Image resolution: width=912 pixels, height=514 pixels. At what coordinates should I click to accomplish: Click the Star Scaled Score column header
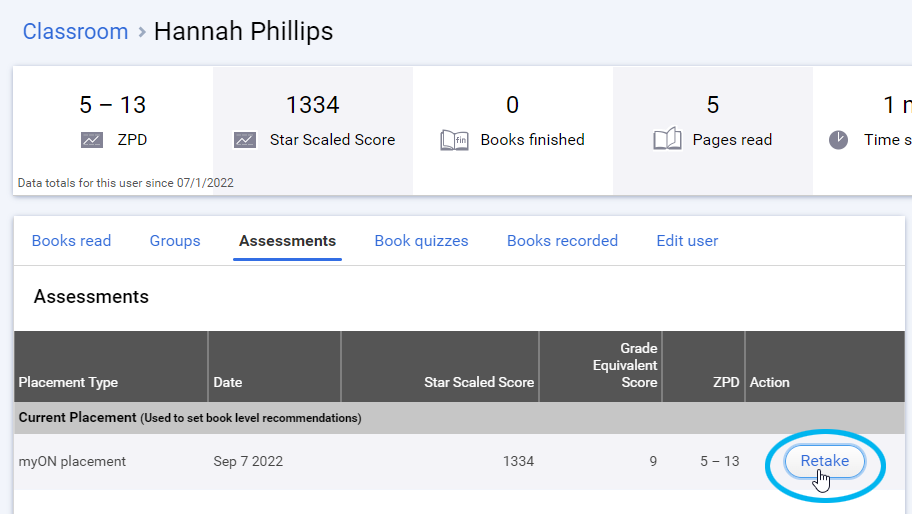click(479, 382)
